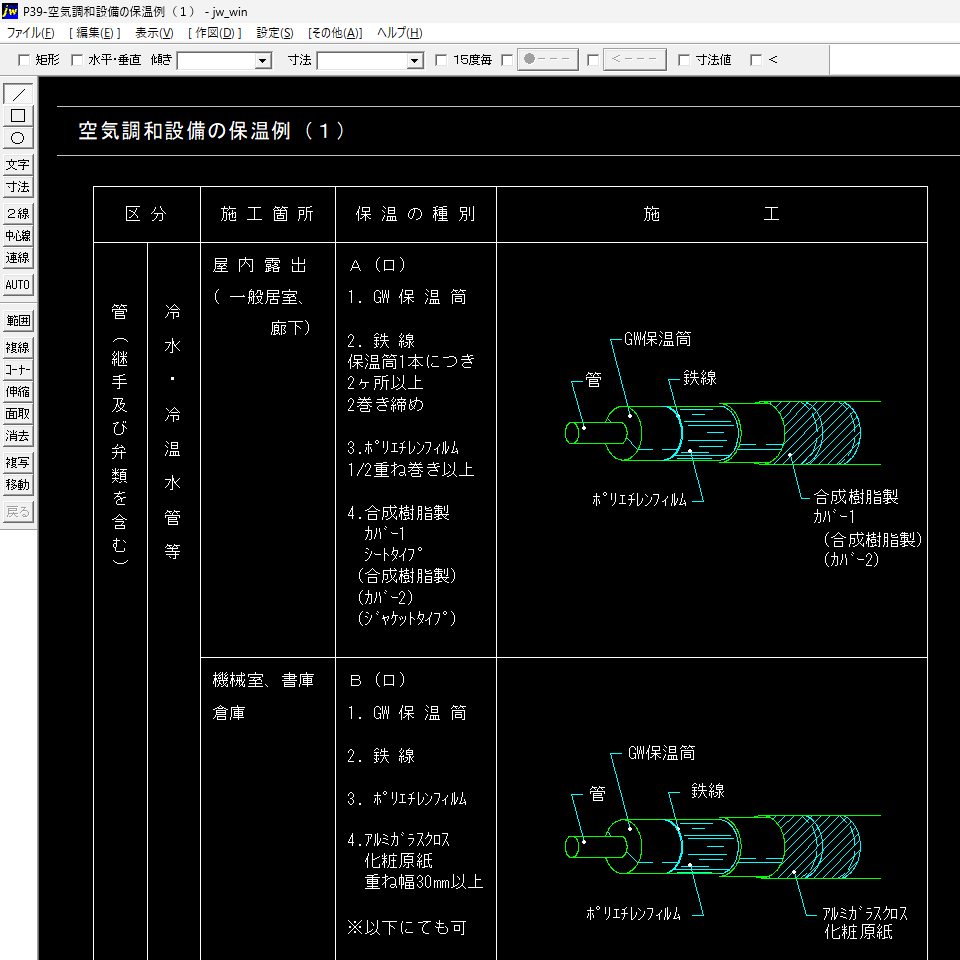This screenshot has height=960, width=960.
Task: Select the rectangle drawing tool
Action: click(18, 116)
